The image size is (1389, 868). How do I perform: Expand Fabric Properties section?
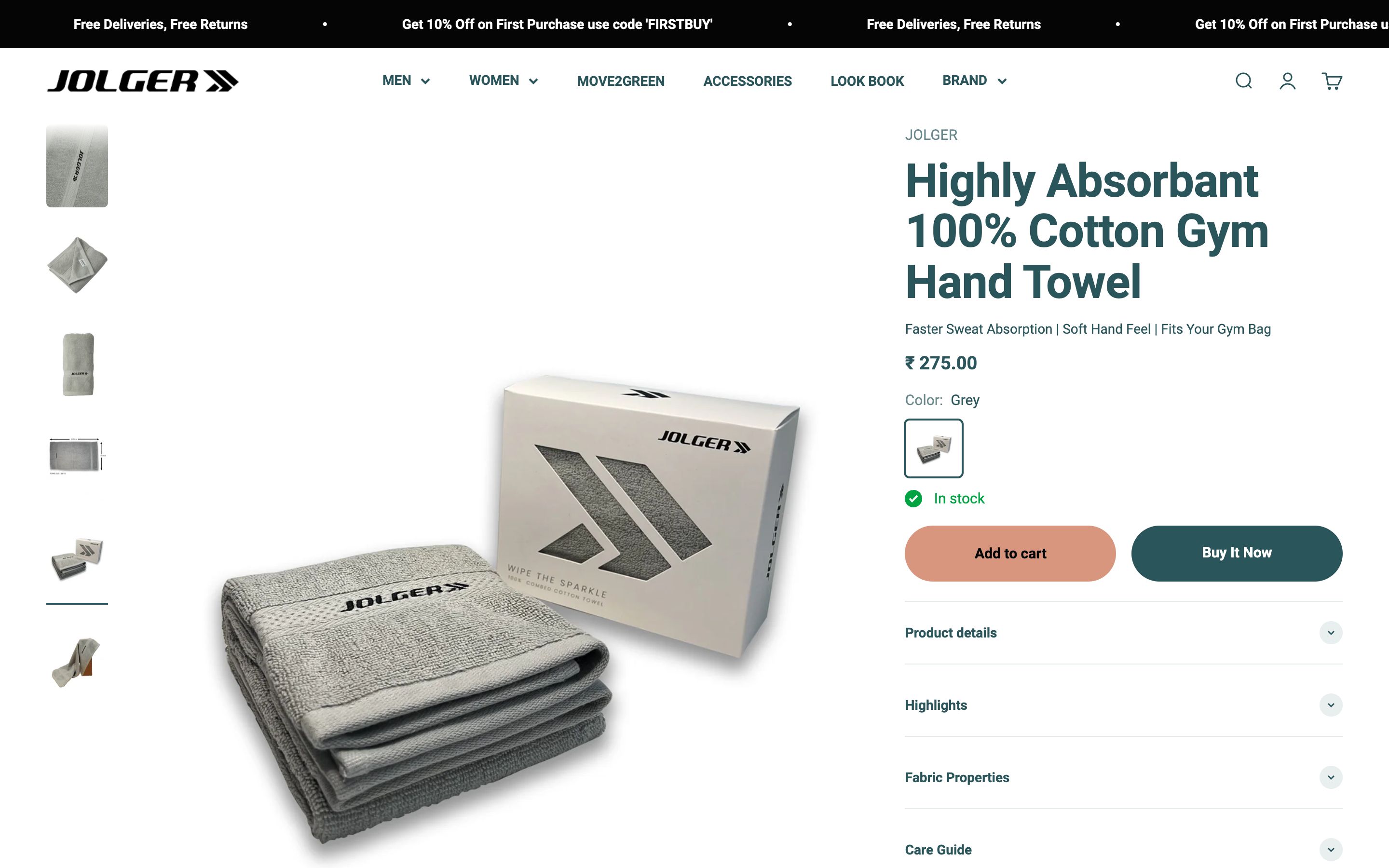[x=1123, y=777]
